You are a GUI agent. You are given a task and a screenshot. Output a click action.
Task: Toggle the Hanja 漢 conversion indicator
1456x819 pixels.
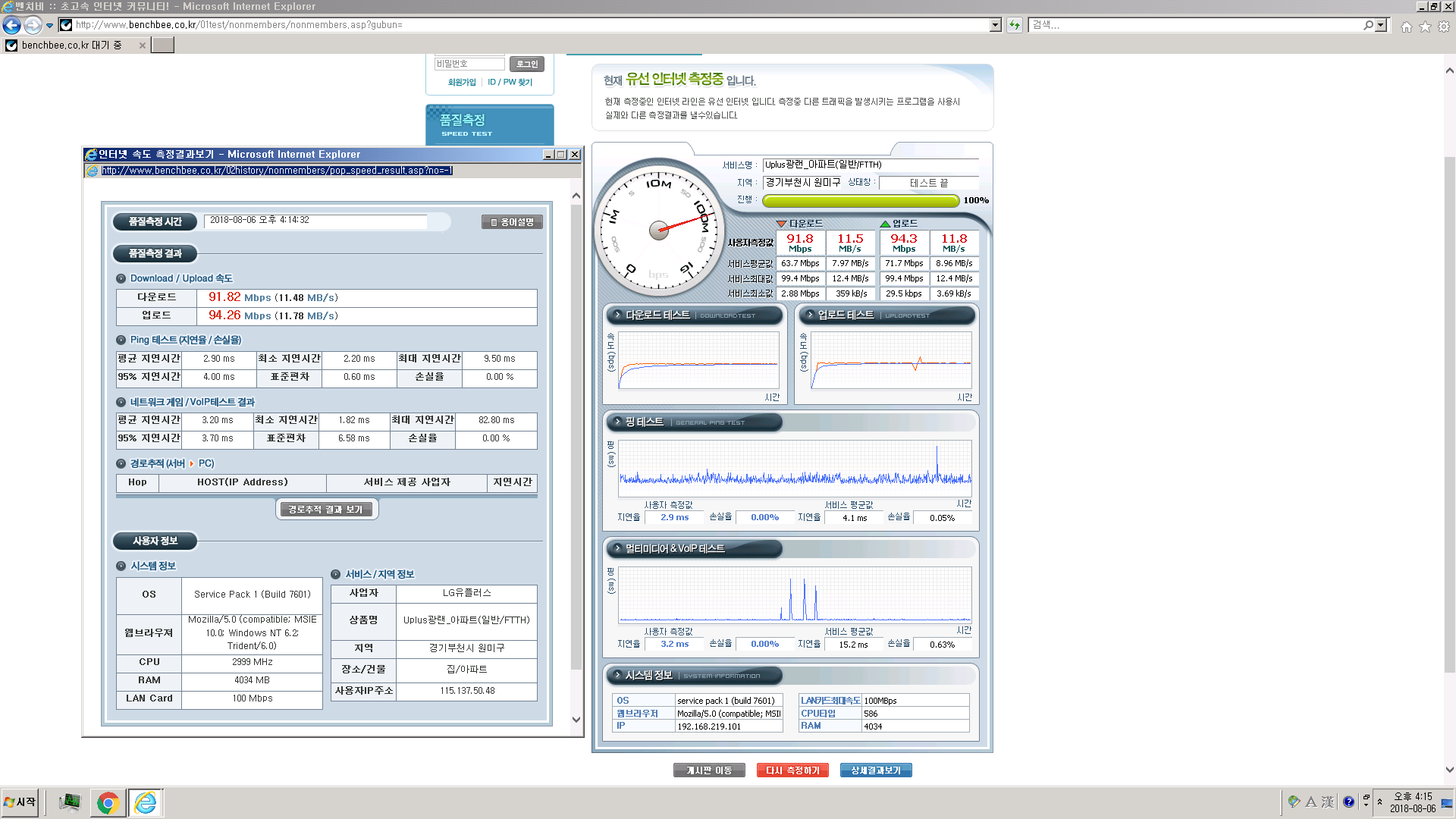(x=1328, y=802)
